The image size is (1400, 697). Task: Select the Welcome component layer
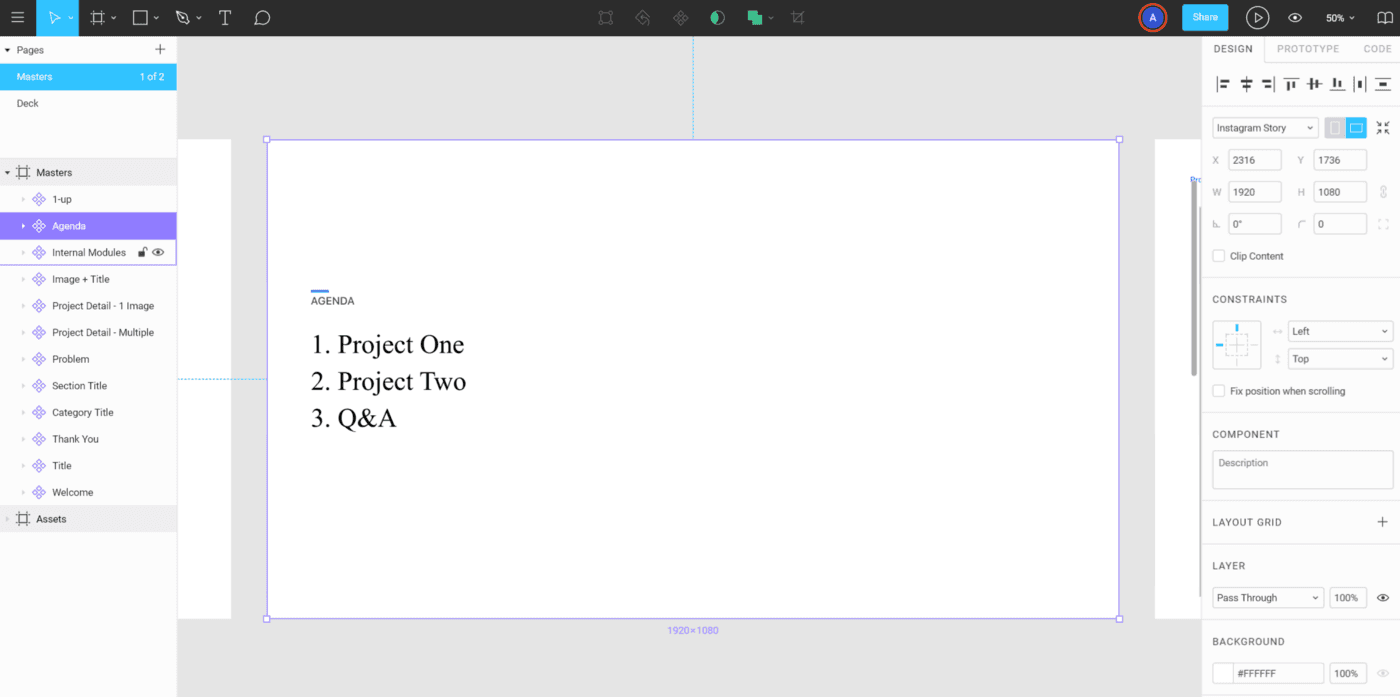(88, 492)
